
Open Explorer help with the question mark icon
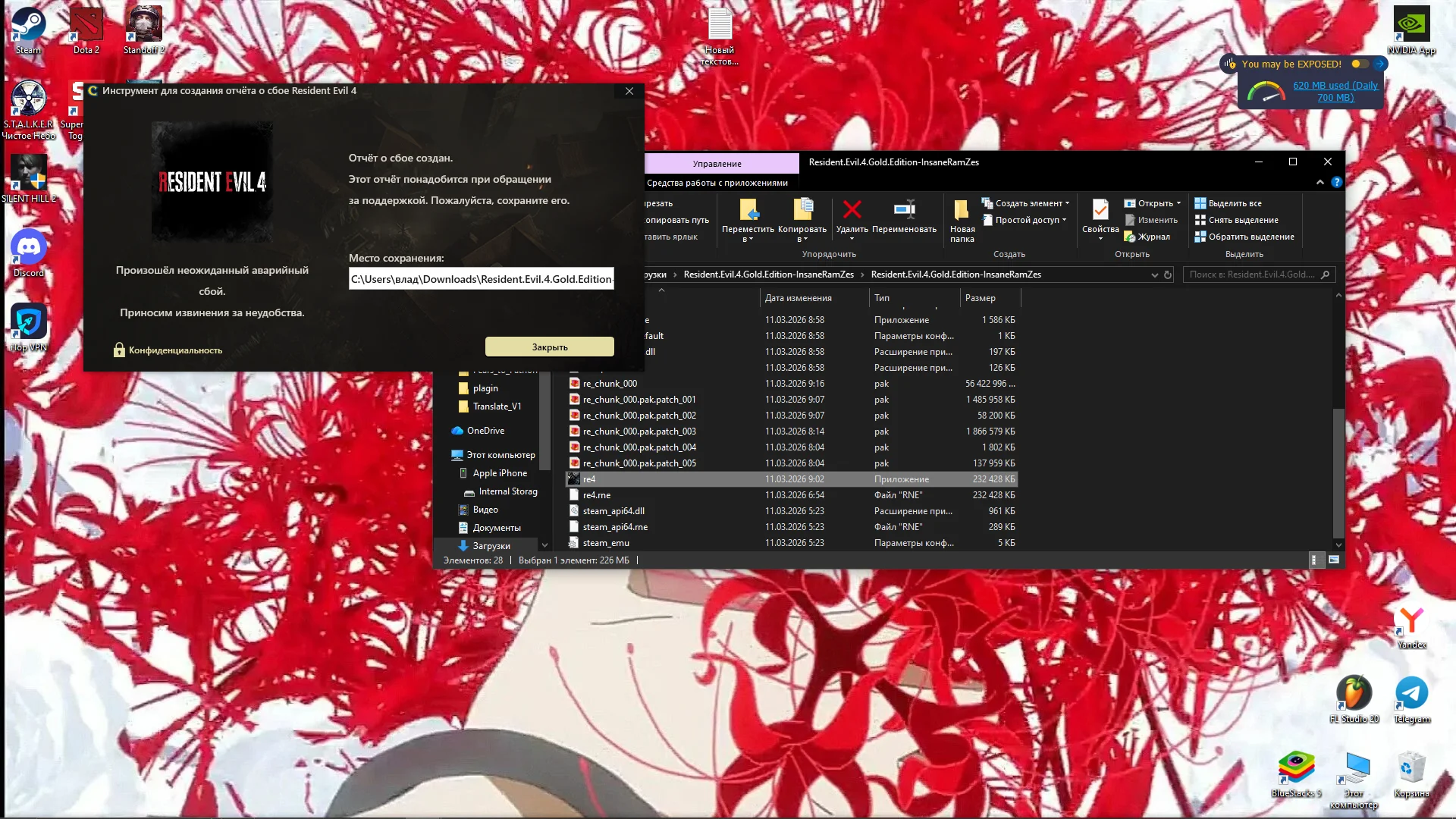1336,182
